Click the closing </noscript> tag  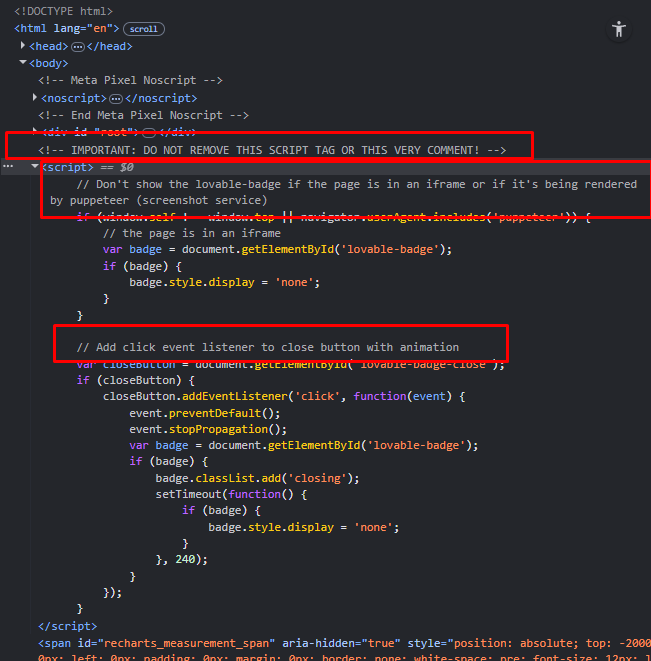[161, 98]
